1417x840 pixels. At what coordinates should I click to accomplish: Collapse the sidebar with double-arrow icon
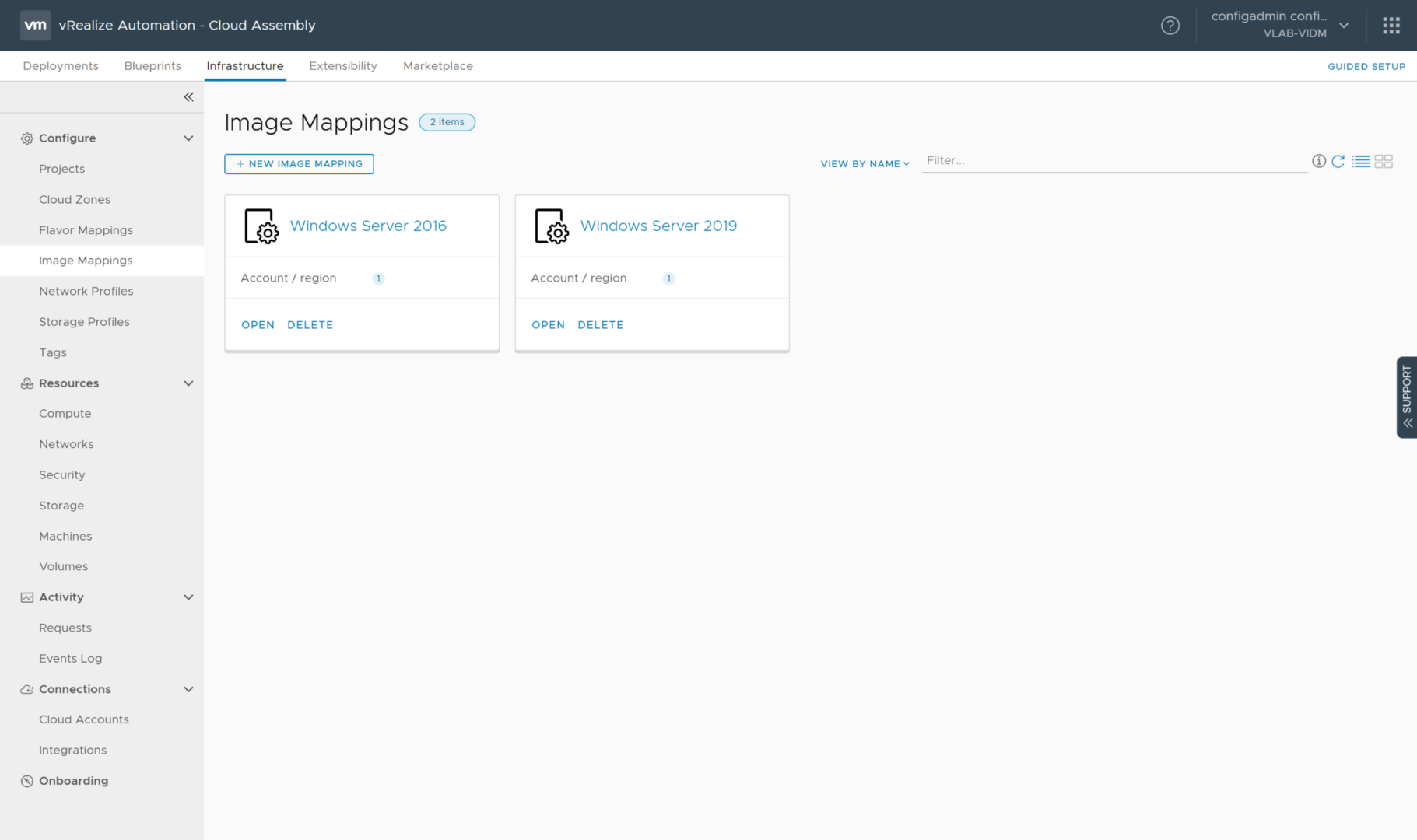coord(188,97)
